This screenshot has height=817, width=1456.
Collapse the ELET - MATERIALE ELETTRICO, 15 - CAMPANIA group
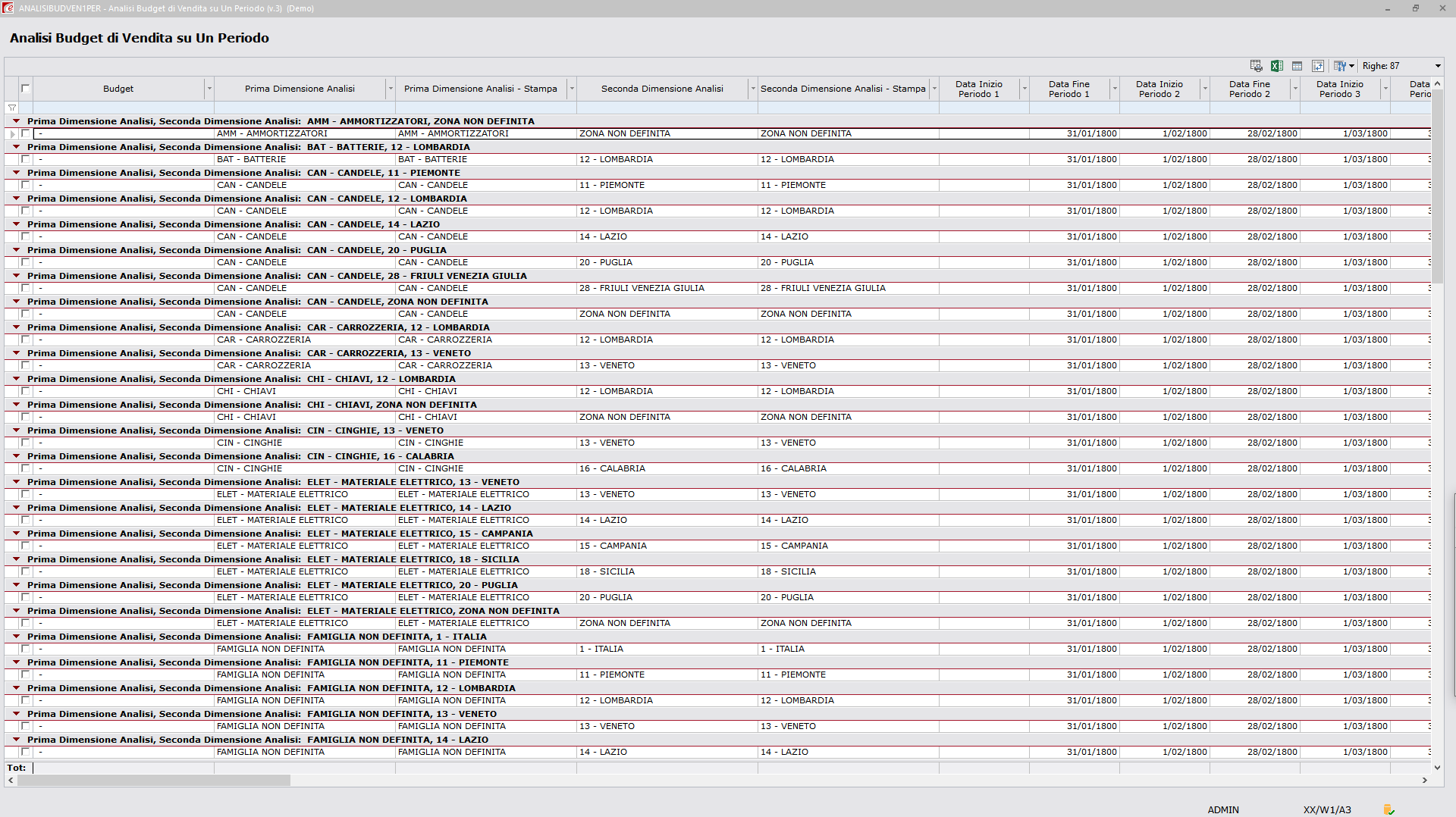pos(16,533)
